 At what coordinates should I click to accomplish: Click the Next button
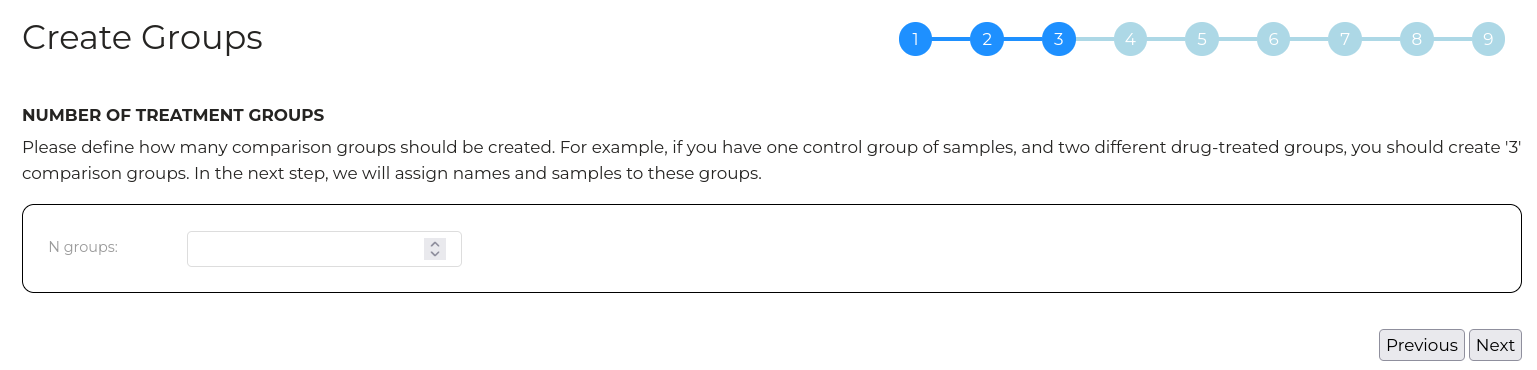[1495, 345]
